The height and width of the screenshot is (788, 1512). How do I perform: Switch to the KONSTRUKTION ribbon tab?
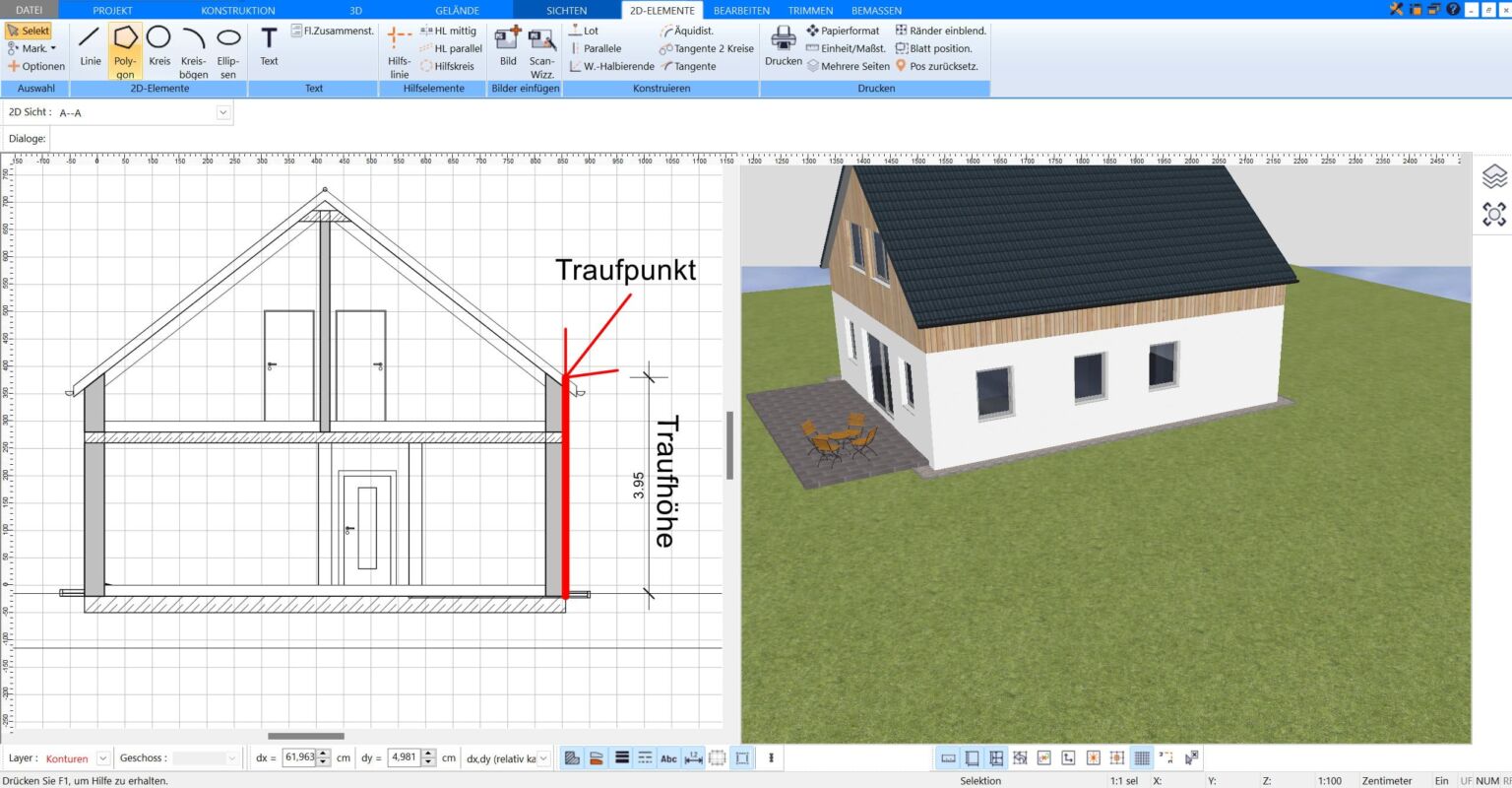(x=237, y=10)
